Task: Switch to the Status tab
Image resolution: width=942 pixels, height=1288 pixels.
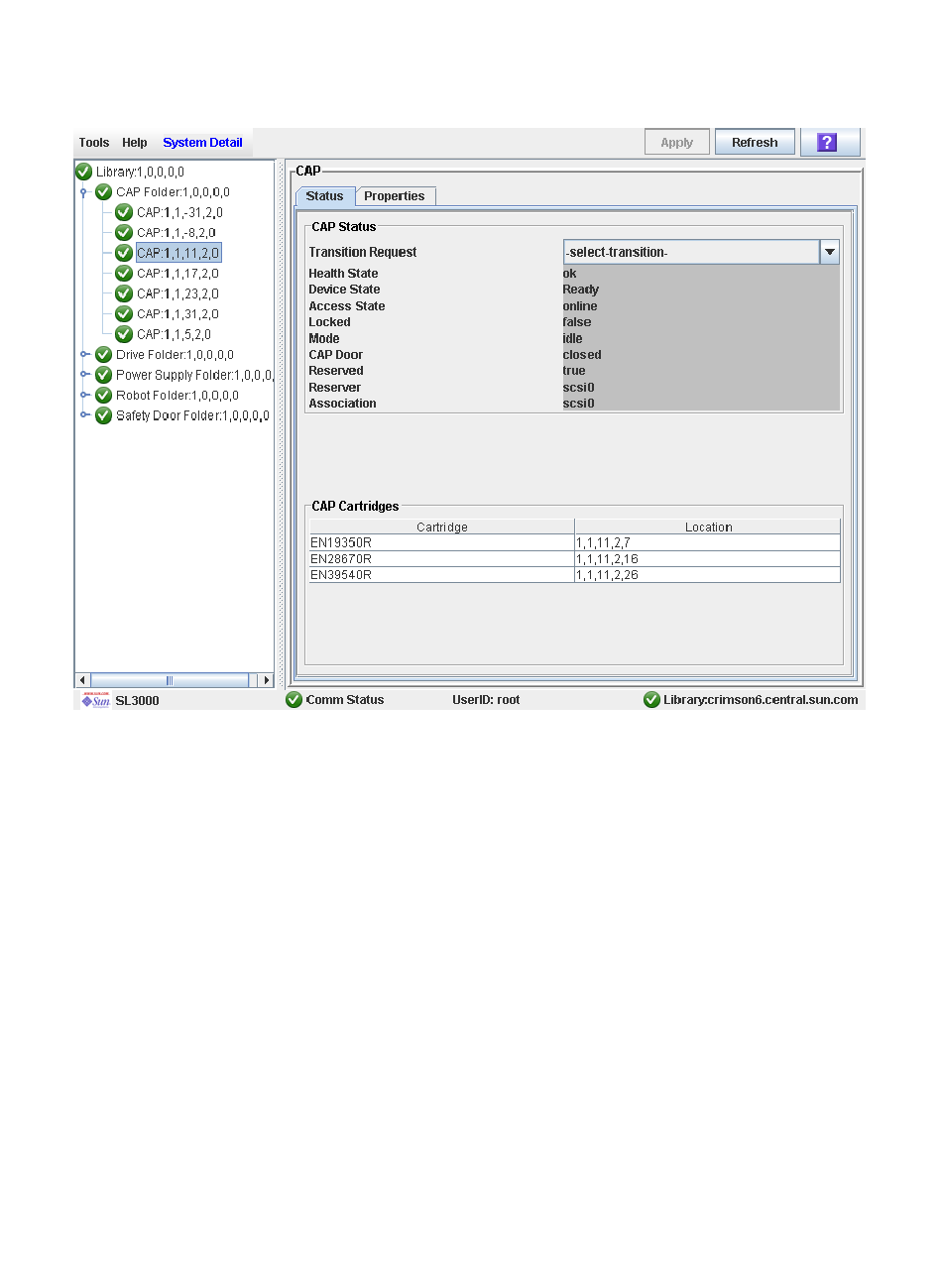Action: (325, 196)
